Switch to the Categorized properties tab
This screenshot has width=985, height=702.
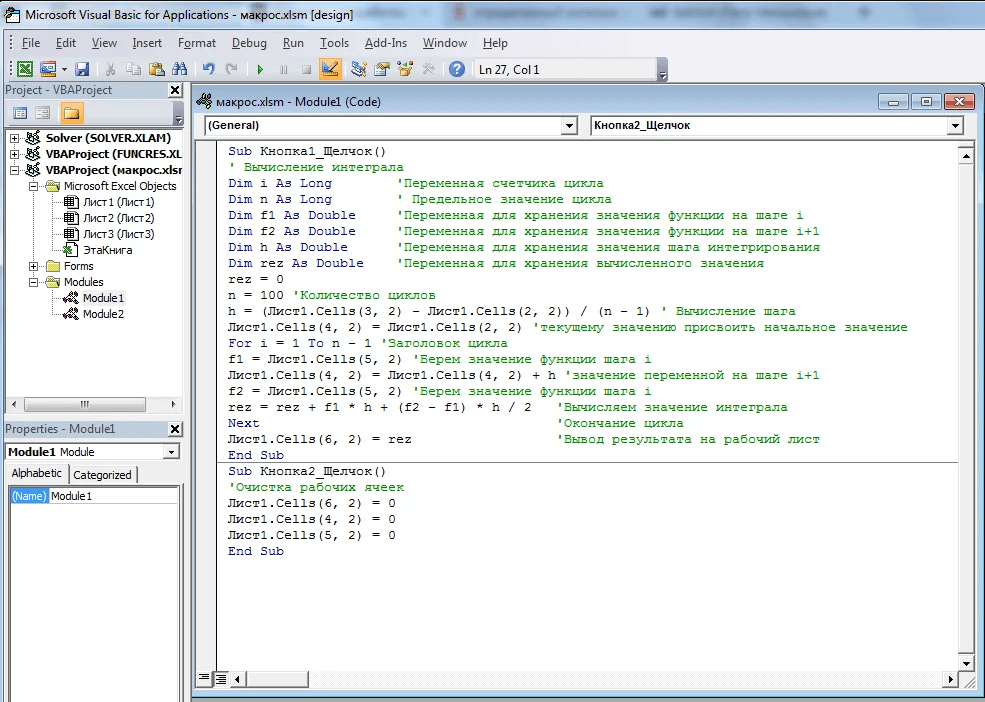[x=102, y=475]
